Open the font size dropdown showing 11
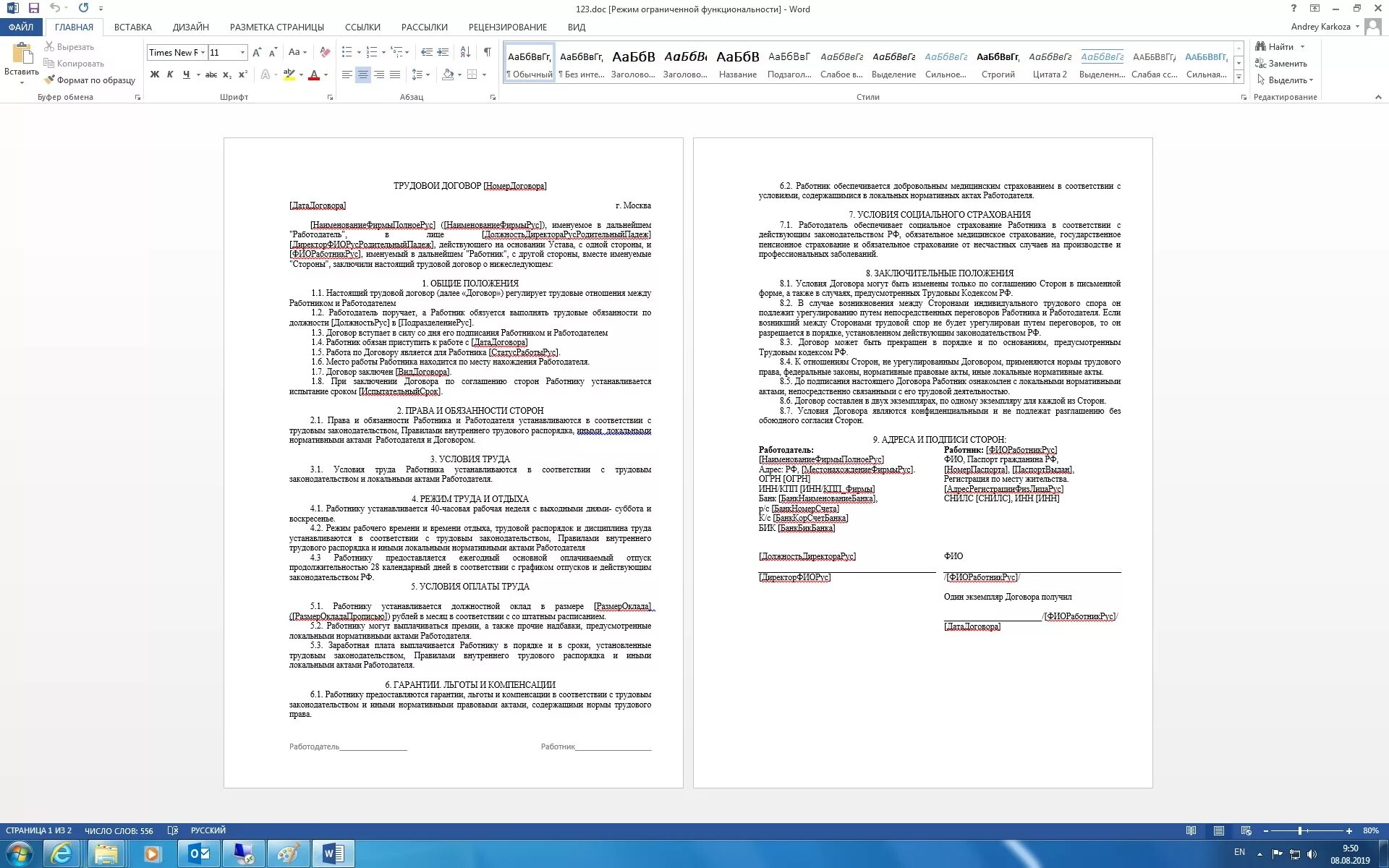This screenshot has height=868, width=1389. tap(242, 52)
